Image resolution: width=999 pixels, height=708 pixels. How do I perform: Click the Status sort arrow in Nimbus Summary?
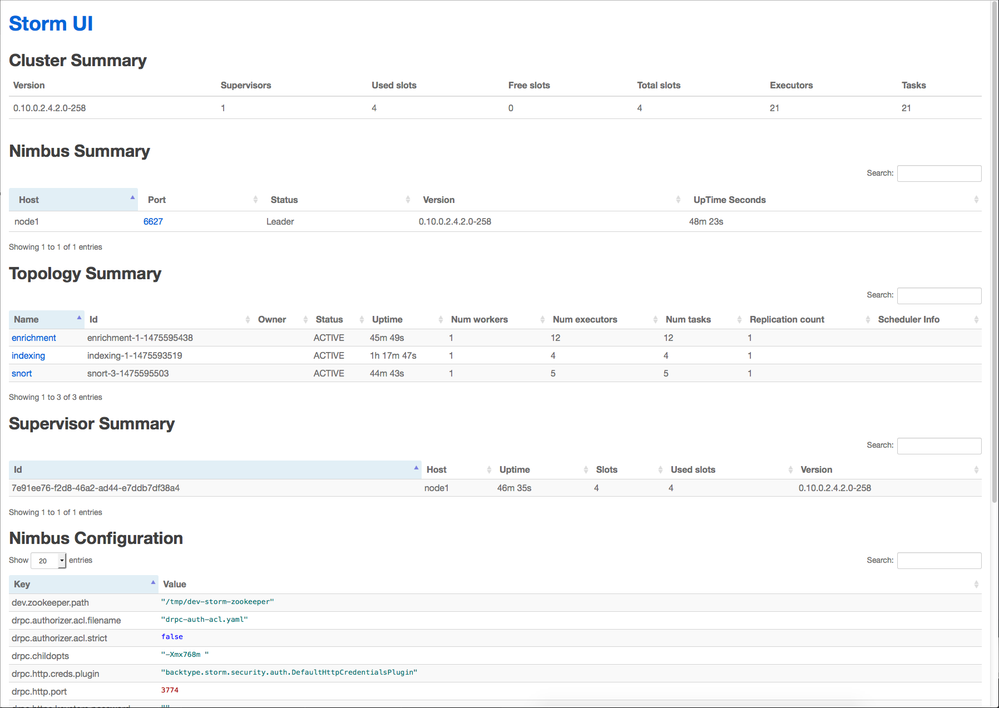409,199
